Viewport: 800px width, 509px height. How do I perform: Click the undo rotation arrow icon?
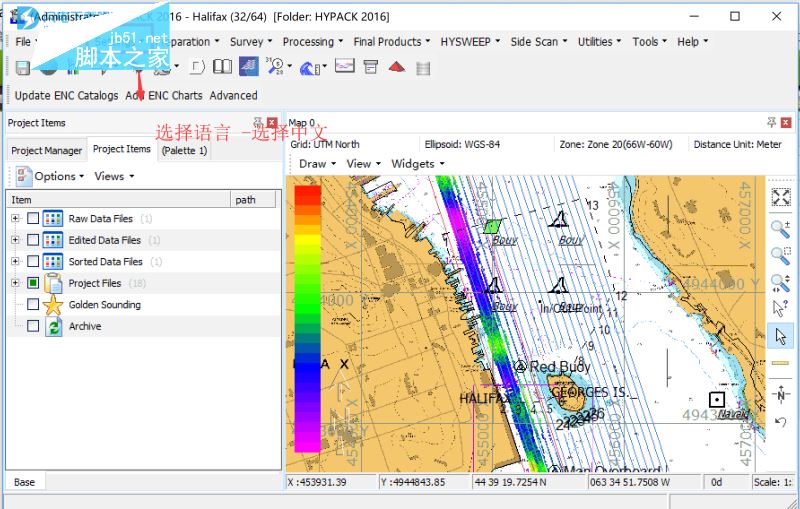pyautogui.click(x=781, y=422)
